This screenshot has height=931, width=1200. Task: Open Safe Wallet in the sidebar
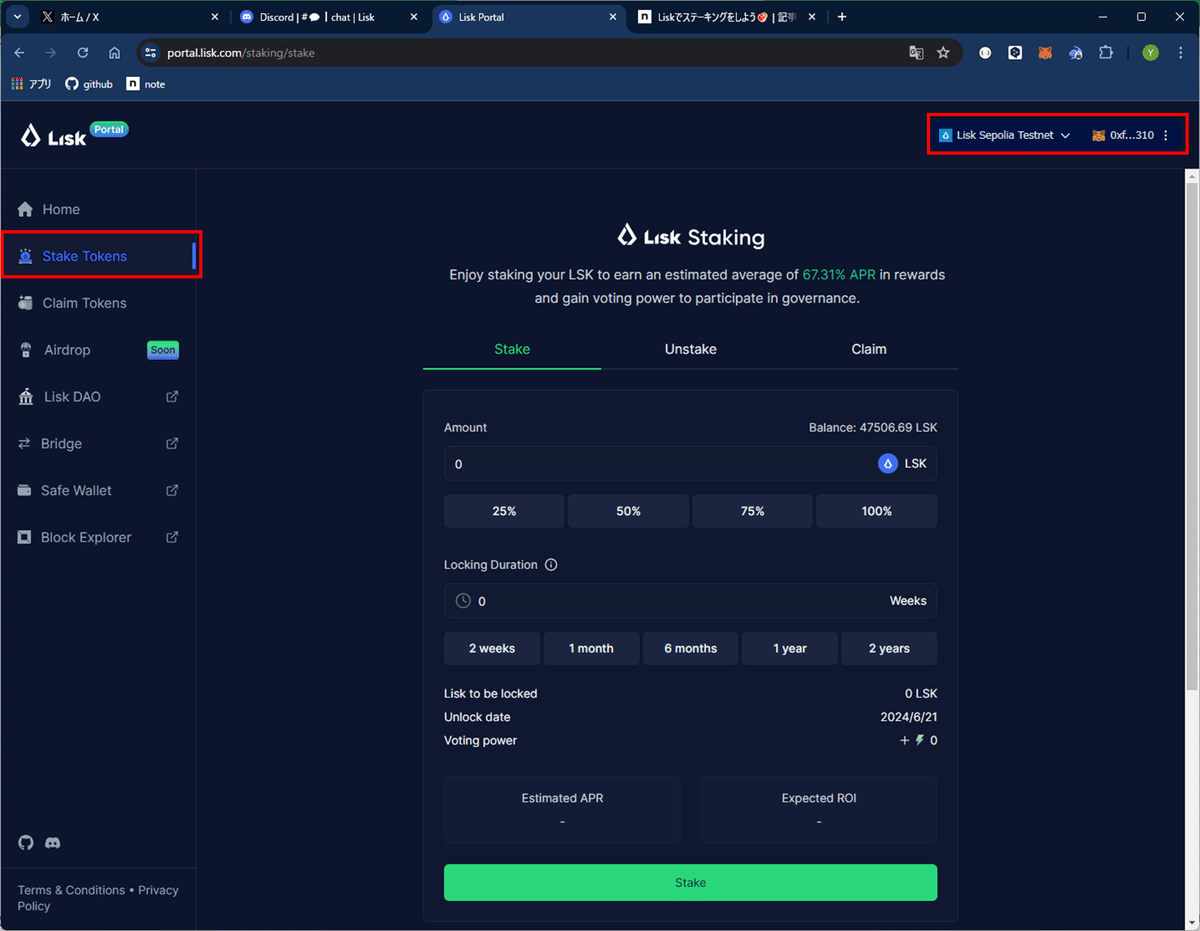[x=98, y=490]
